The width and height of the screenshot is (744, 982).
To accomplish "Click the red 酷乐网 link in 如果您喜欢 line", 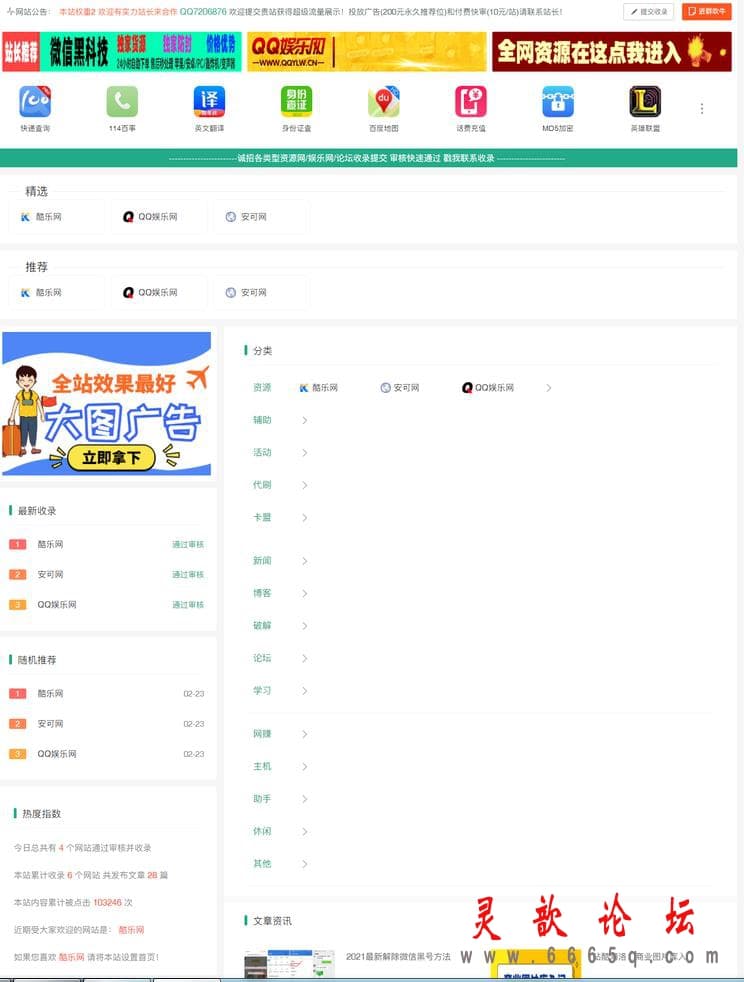I will 71,957.
